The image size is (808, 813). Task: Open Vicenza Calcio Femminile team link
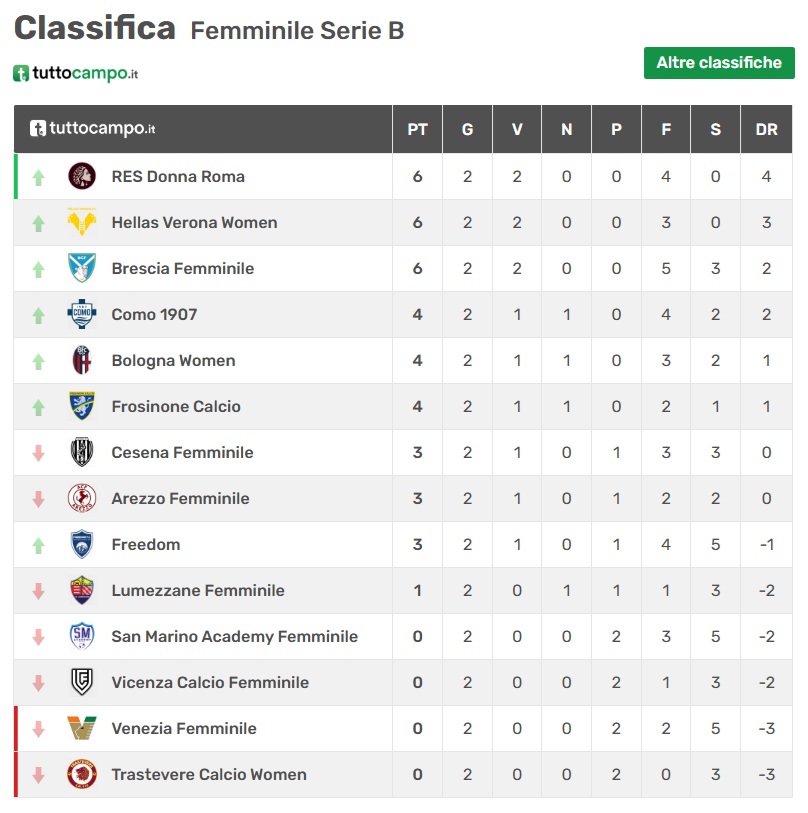(210, 682)
